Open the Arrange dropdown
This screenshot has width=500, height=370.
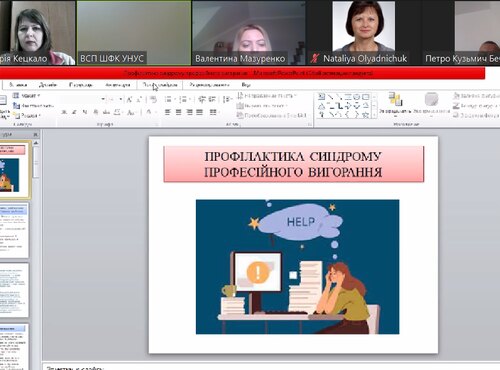point(395,104)
